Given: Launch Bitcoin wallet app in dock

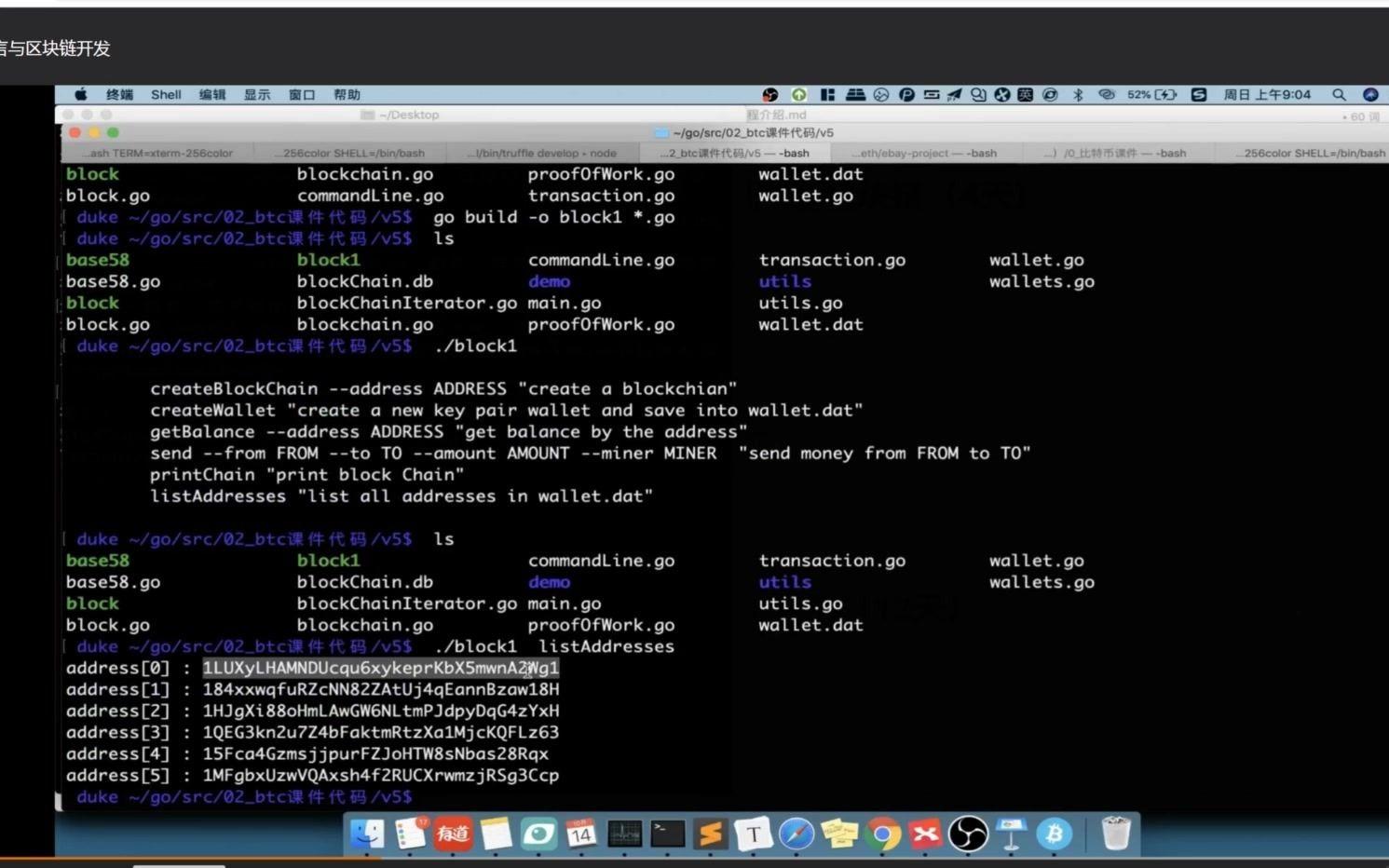Looking at the screenshot, I should point(1054,834).
